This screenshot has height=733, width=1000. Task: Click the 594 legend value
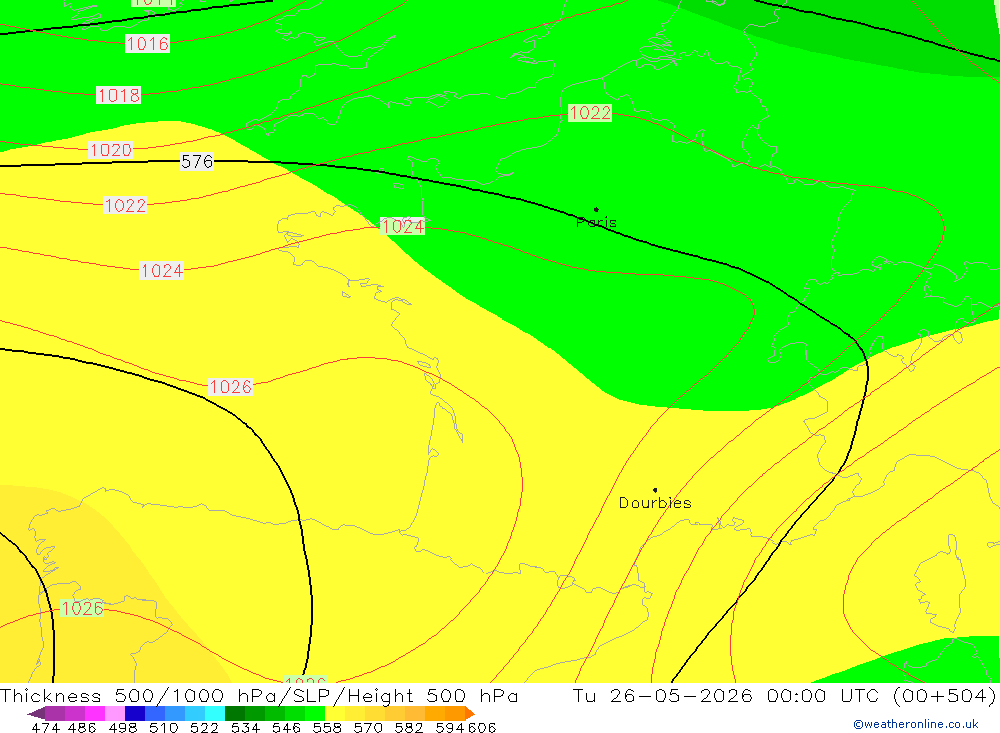coord(450,727)
